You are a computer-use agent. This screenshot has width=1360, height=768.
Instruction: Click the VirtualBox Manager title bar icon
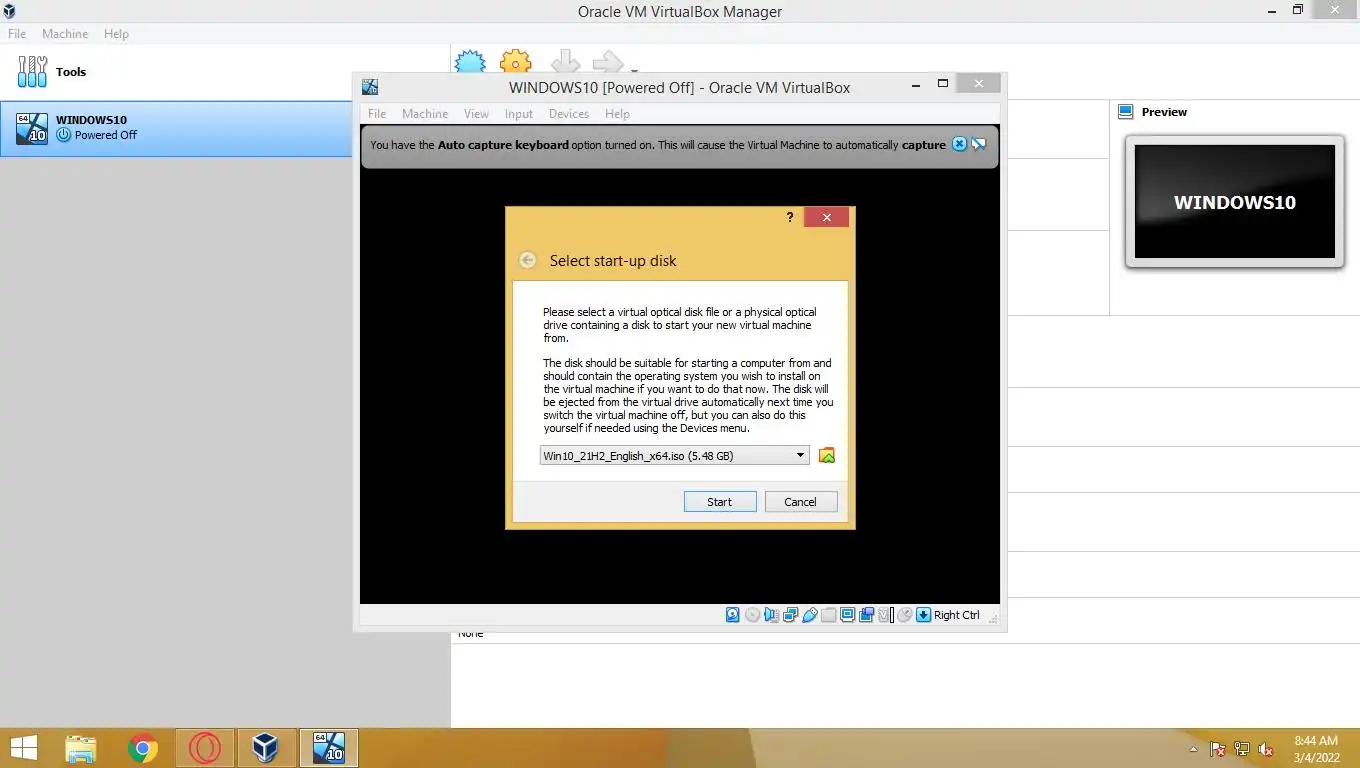(10, 12)
